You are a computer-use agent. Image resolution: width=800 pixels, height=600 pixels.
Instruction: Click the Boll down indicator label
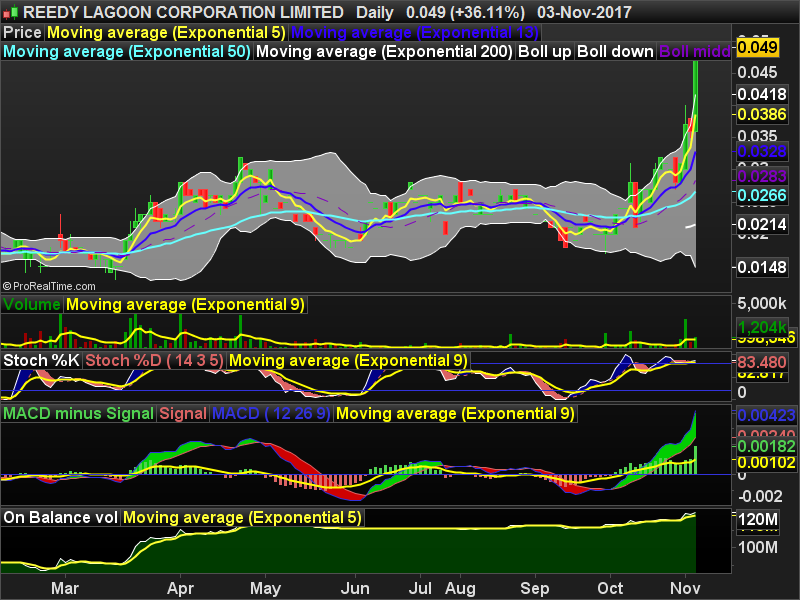click(615, 52)
